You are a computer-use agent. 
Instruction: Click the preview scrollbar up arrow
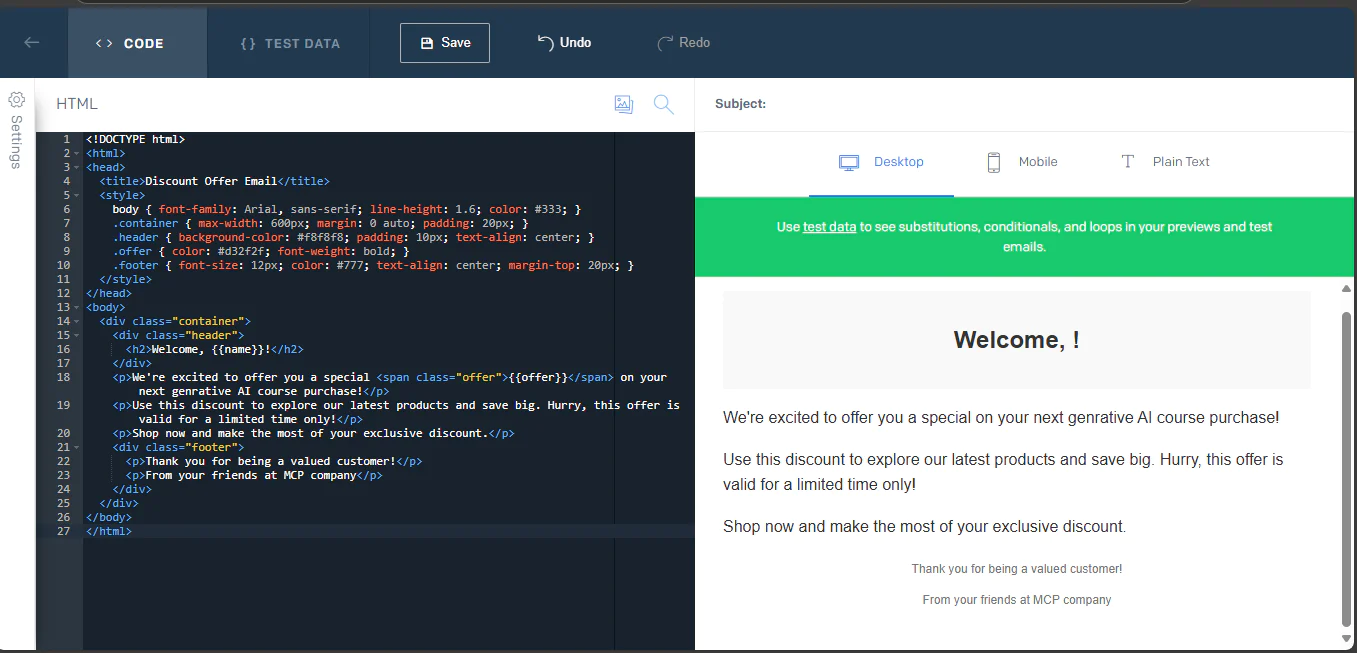point(1345,288)
